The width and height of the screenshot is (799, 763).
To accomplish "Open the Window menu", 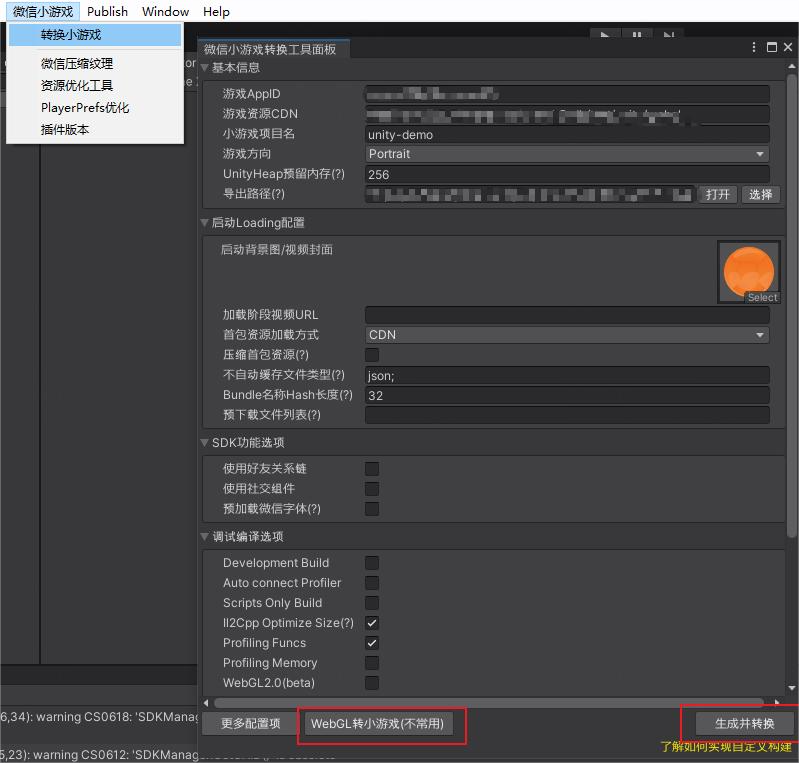I will coord(165,11).
